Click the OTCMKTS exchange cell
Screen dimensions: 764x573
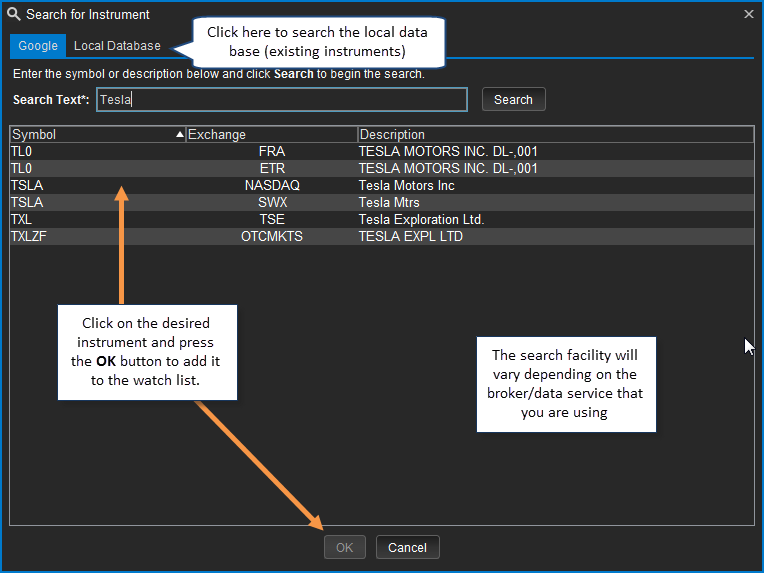click(272, 236)
